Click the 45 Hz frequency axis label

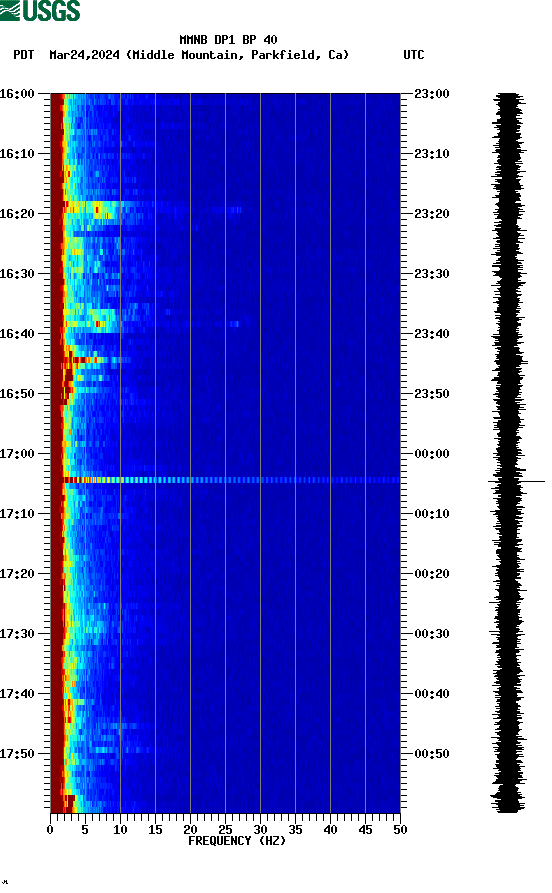point(365,830)
